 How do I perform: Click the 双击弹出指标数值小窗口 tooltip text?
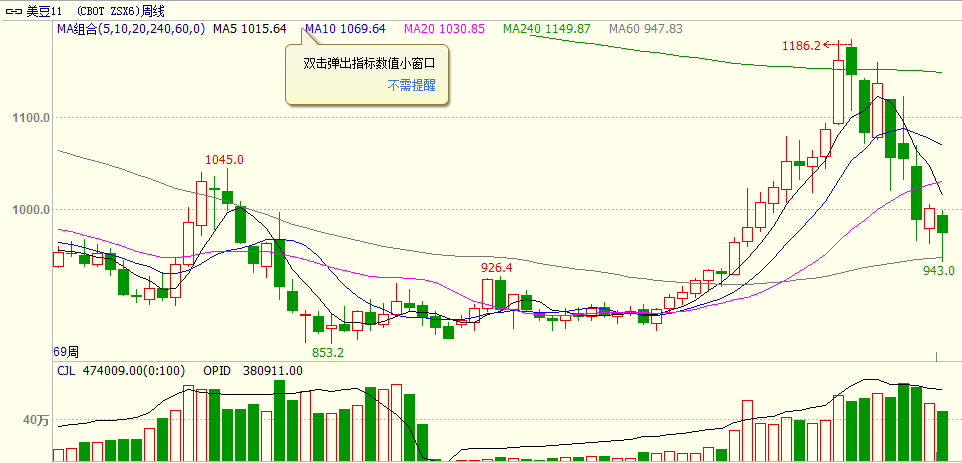pos(369,64)
